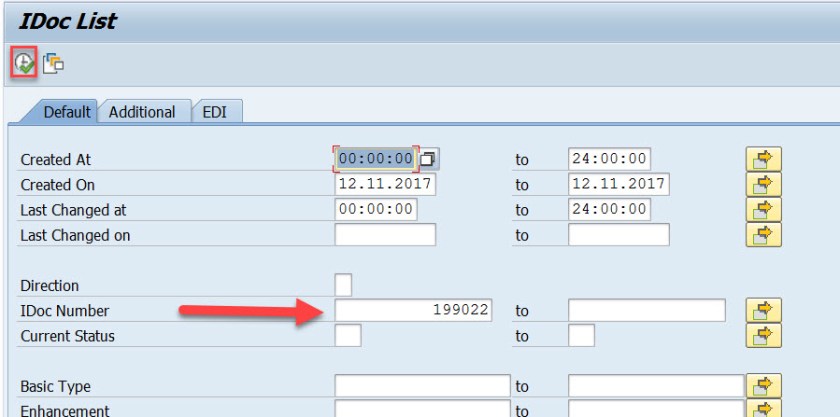Click the Current Status to field
The width and height of the screenshot is (840, 417).
coord(581,336)
